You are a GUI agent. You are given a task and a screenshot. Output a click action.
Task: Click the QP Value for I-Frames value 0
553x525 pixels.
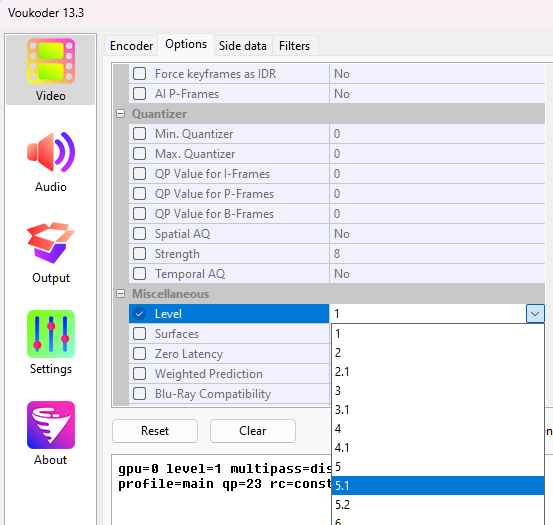point(437,174)
